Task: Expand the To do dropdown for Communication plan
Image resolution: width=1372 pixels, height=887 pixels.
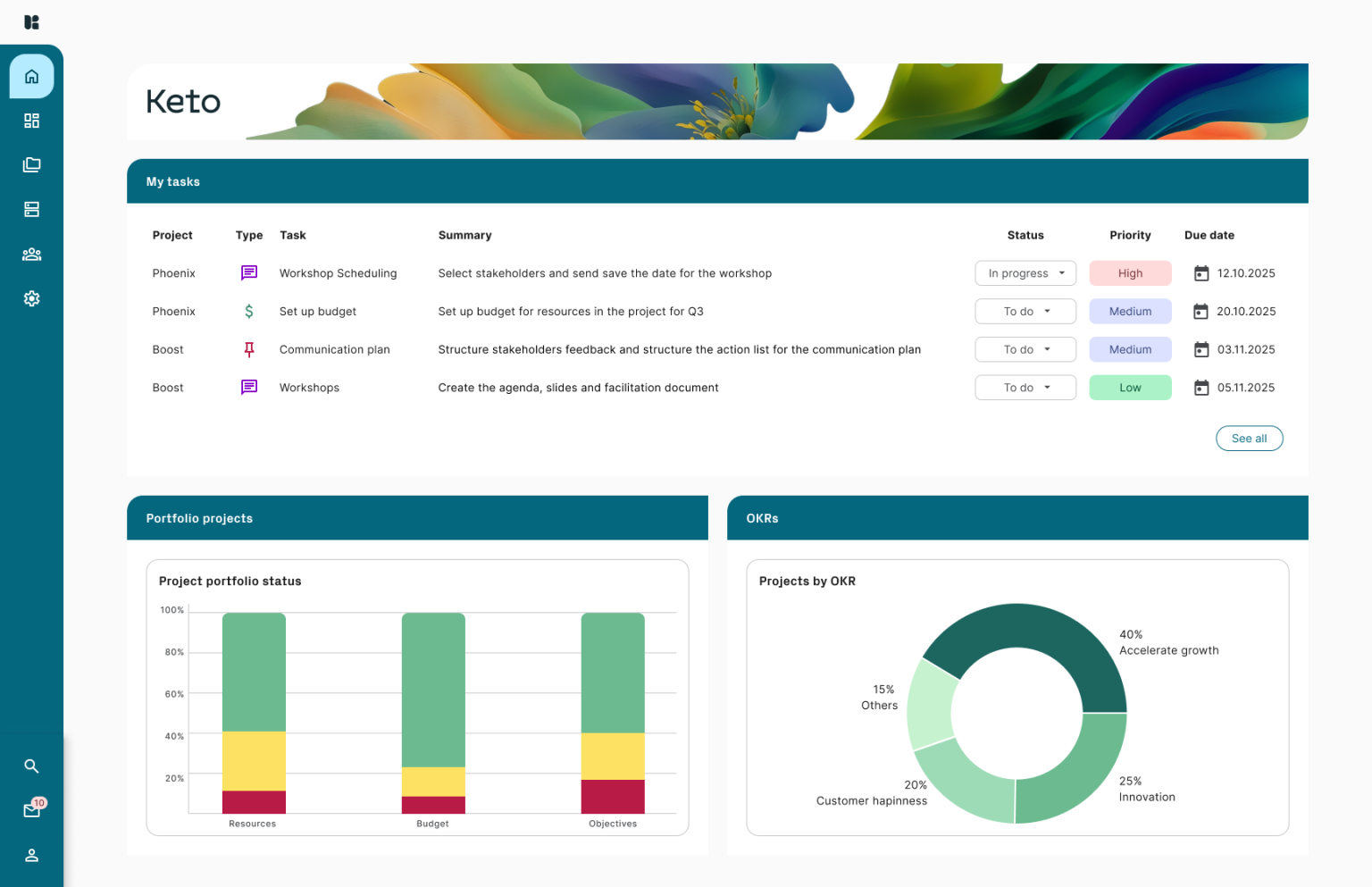Action: 1025,349
